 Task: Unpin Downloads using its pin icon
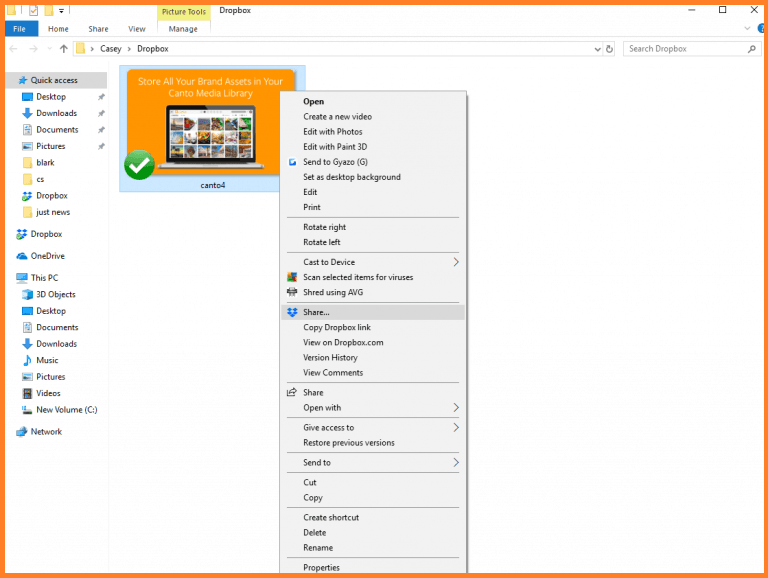(x=101, y=114)
